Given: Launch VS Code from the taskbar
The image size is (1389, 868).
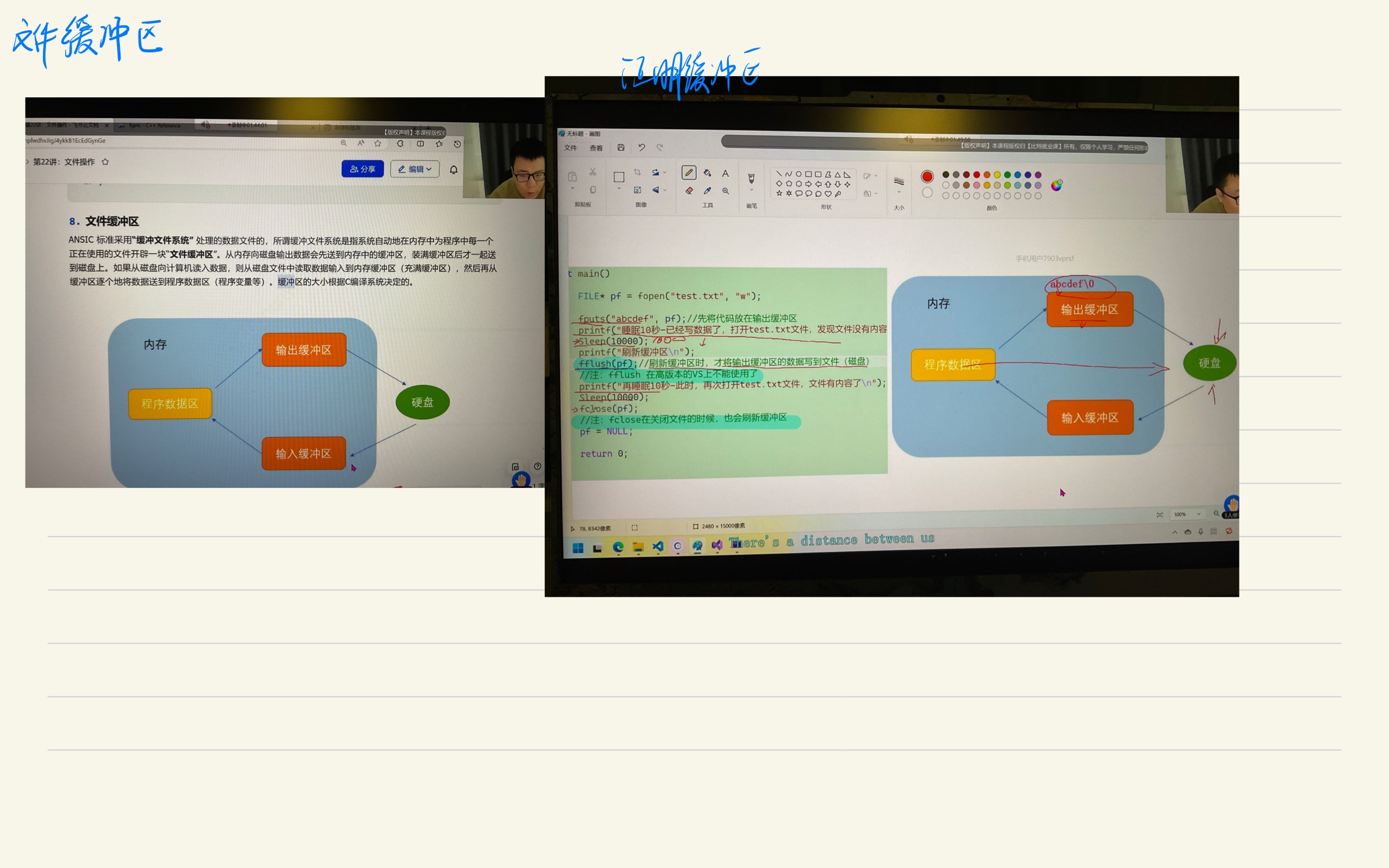Looking at the screenshot, I should pos(658,547).
